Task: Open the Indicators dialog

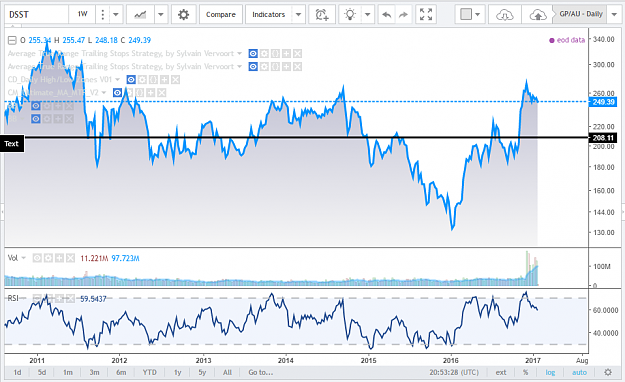Action: pyautogui.click(x=269, y=15)
